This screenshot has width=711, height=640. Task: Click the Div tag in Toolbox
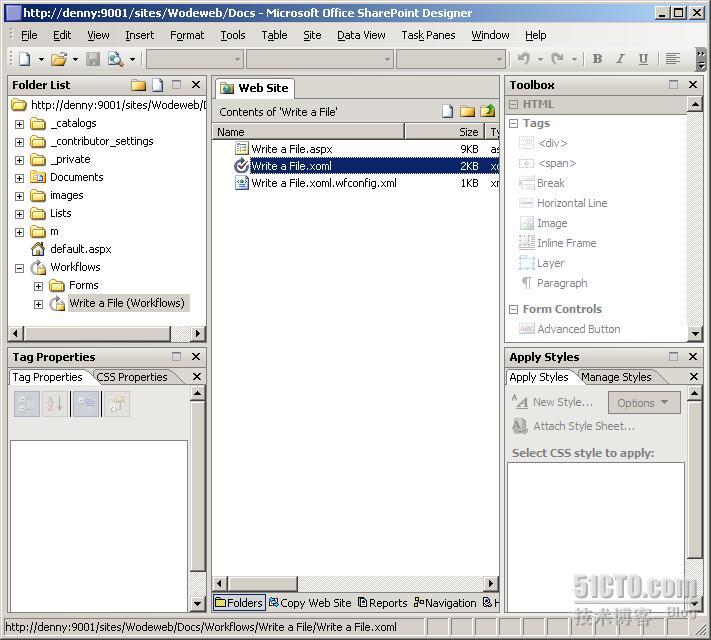click(x=552, y=143)
